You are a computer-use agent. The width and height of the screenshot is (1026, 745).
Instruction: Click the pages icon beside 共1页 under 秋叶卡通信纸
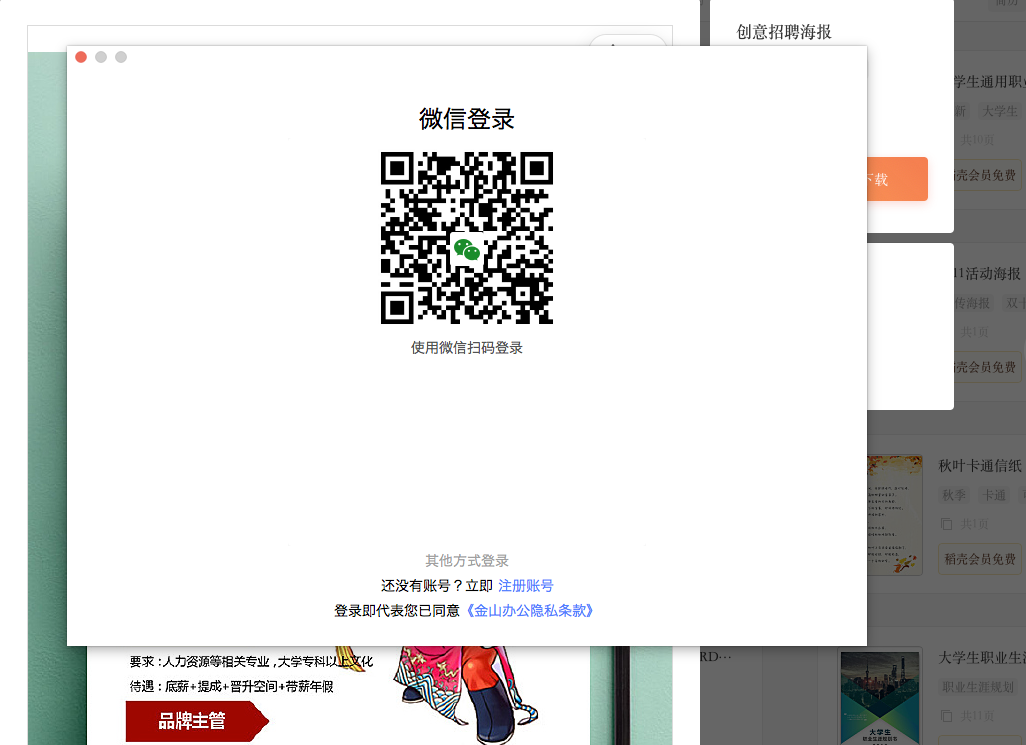pos(946,524)
